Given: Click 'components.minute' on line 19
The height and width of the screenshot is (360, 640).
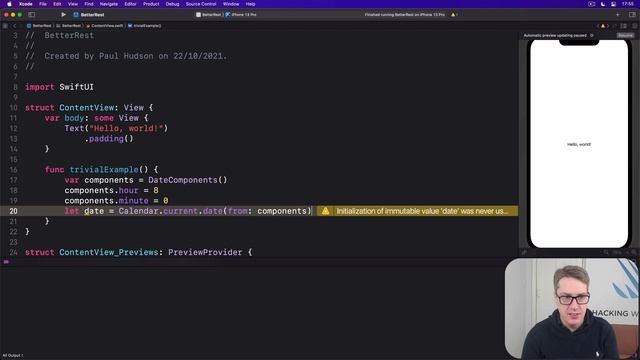Looking at the screenshot, I should coord(106,201).
